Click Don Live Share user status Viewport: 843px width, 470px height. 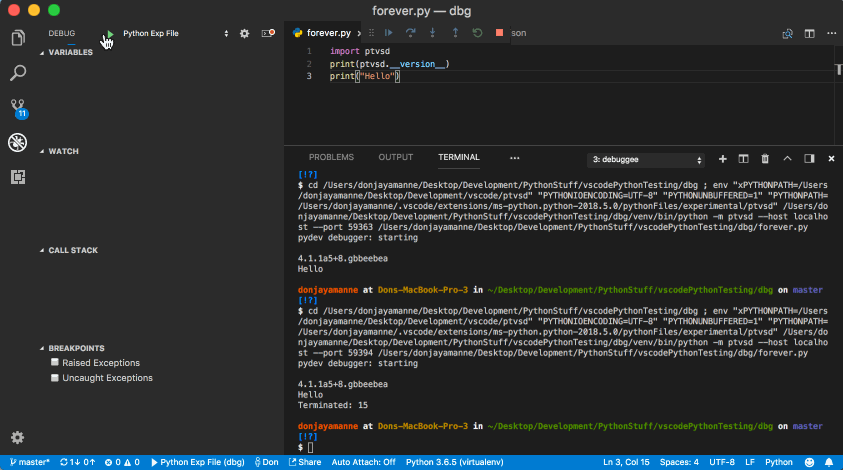point(266,462)
